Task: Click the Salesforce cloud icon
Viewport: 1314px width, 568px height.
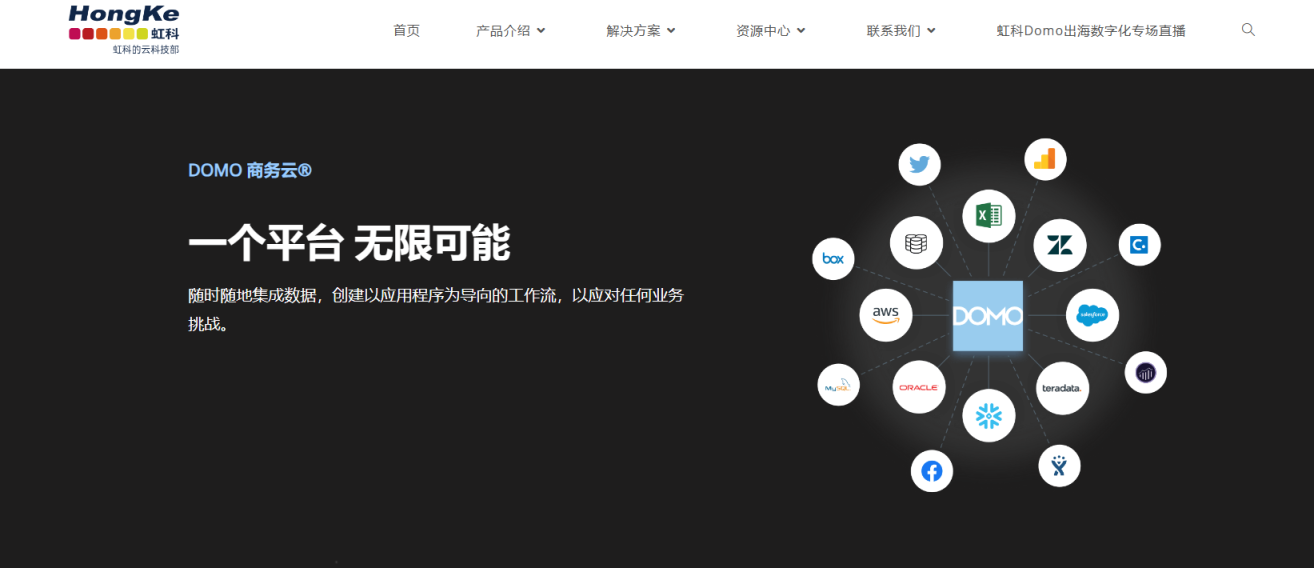Action: click(1092, 316)
